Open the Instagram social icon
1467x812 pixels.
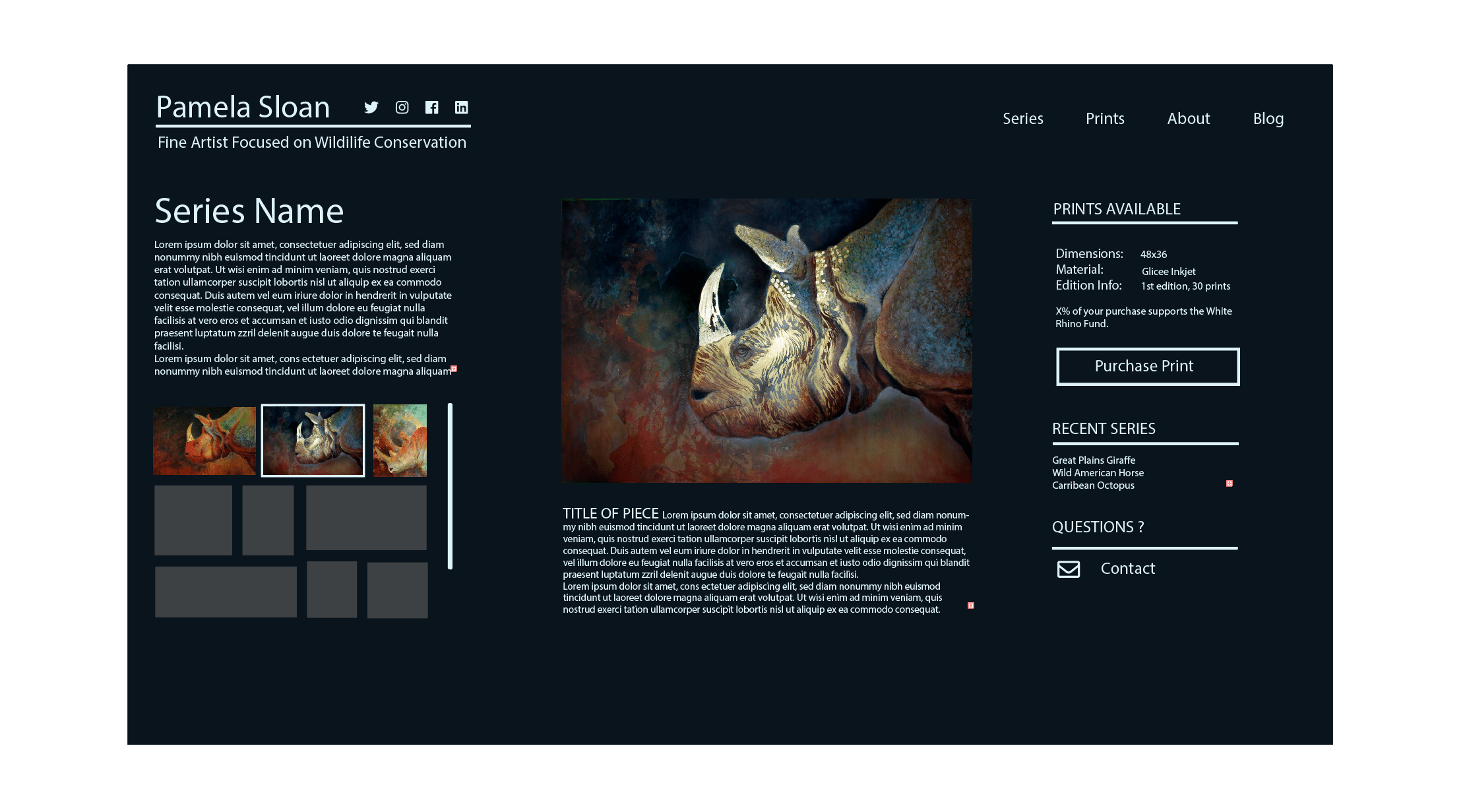point(402,108)
